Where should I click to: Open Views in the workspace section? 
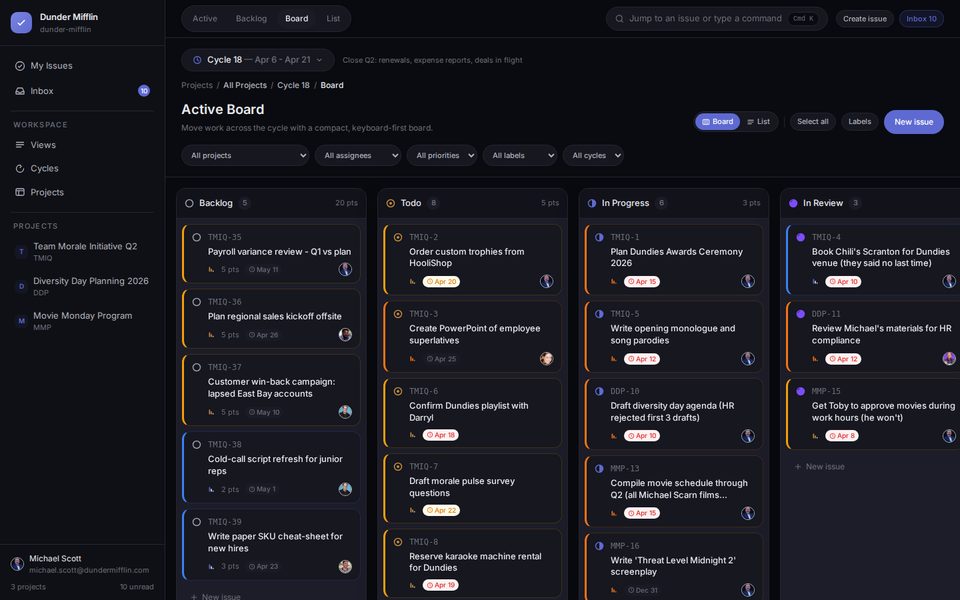tap(82, 144)
